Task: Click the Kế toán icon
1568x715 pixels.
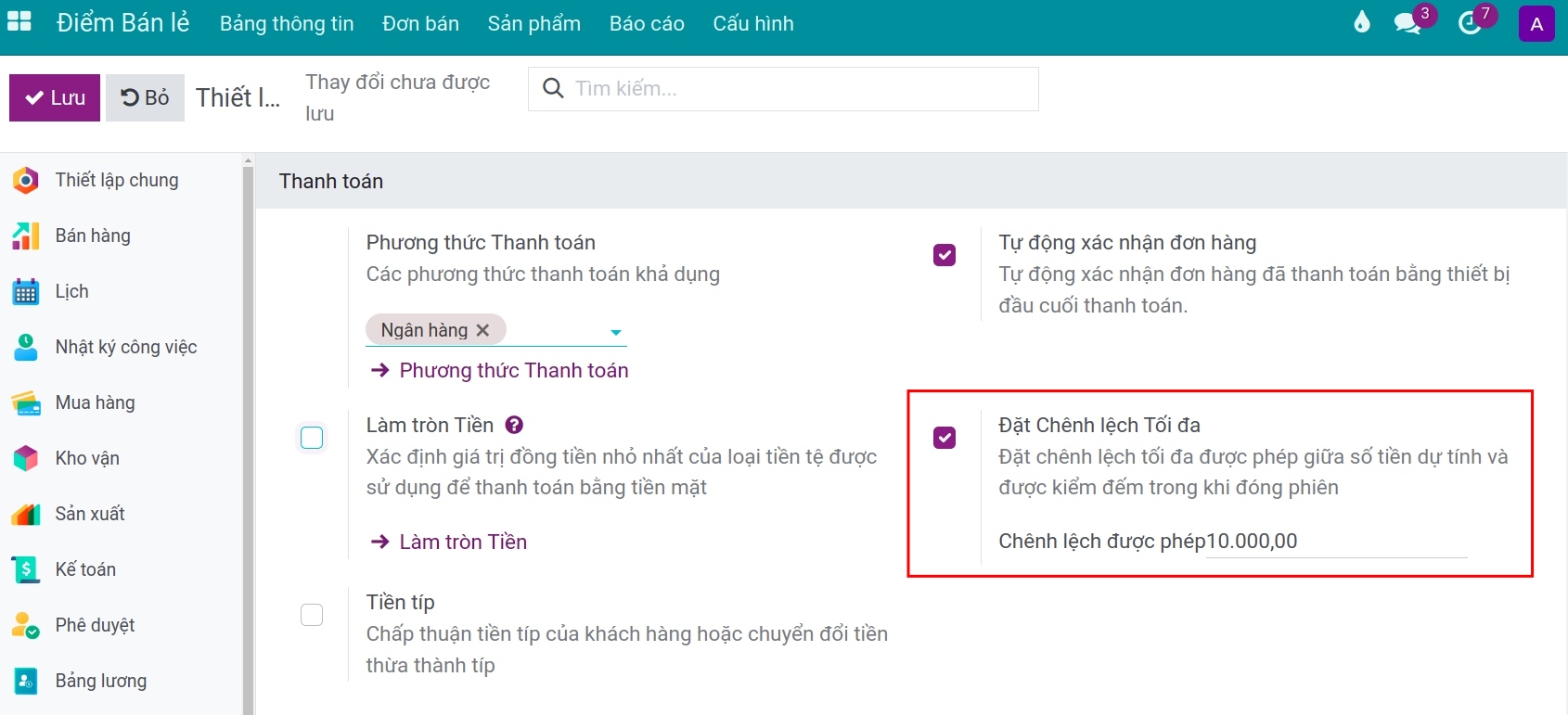Action: [x=26, y=569]
